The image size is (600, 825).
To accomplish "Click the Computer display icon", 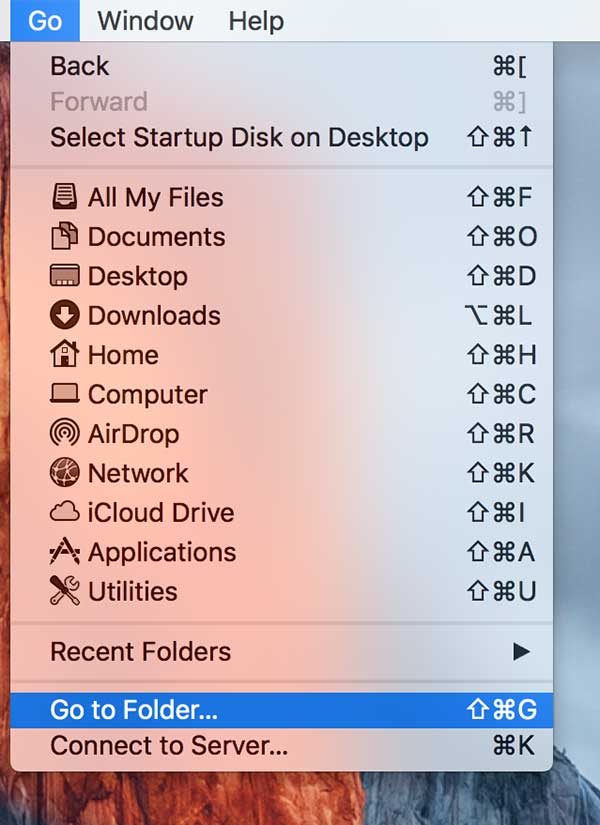I will (63, 394).
